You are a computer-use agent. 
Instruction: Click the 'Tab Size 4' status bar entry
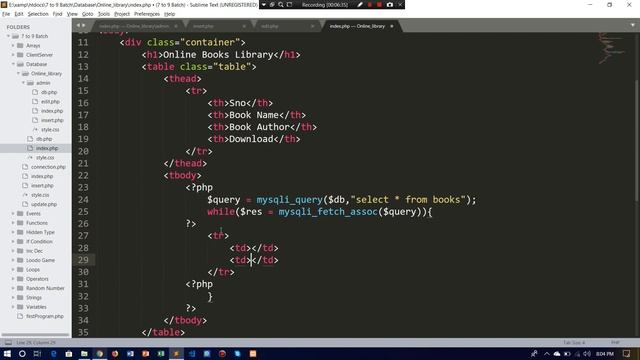[574, 342]
